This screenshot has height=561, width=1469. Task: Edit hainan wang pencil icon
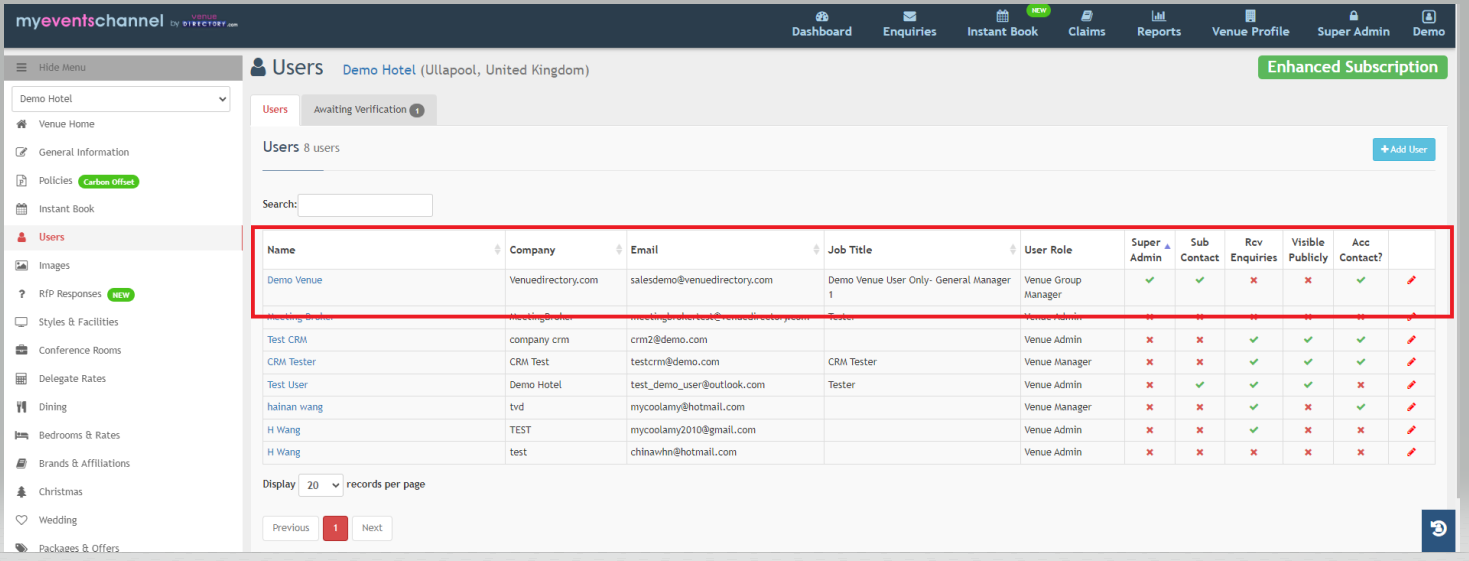pyautogui.click(x=1411, y=407)
